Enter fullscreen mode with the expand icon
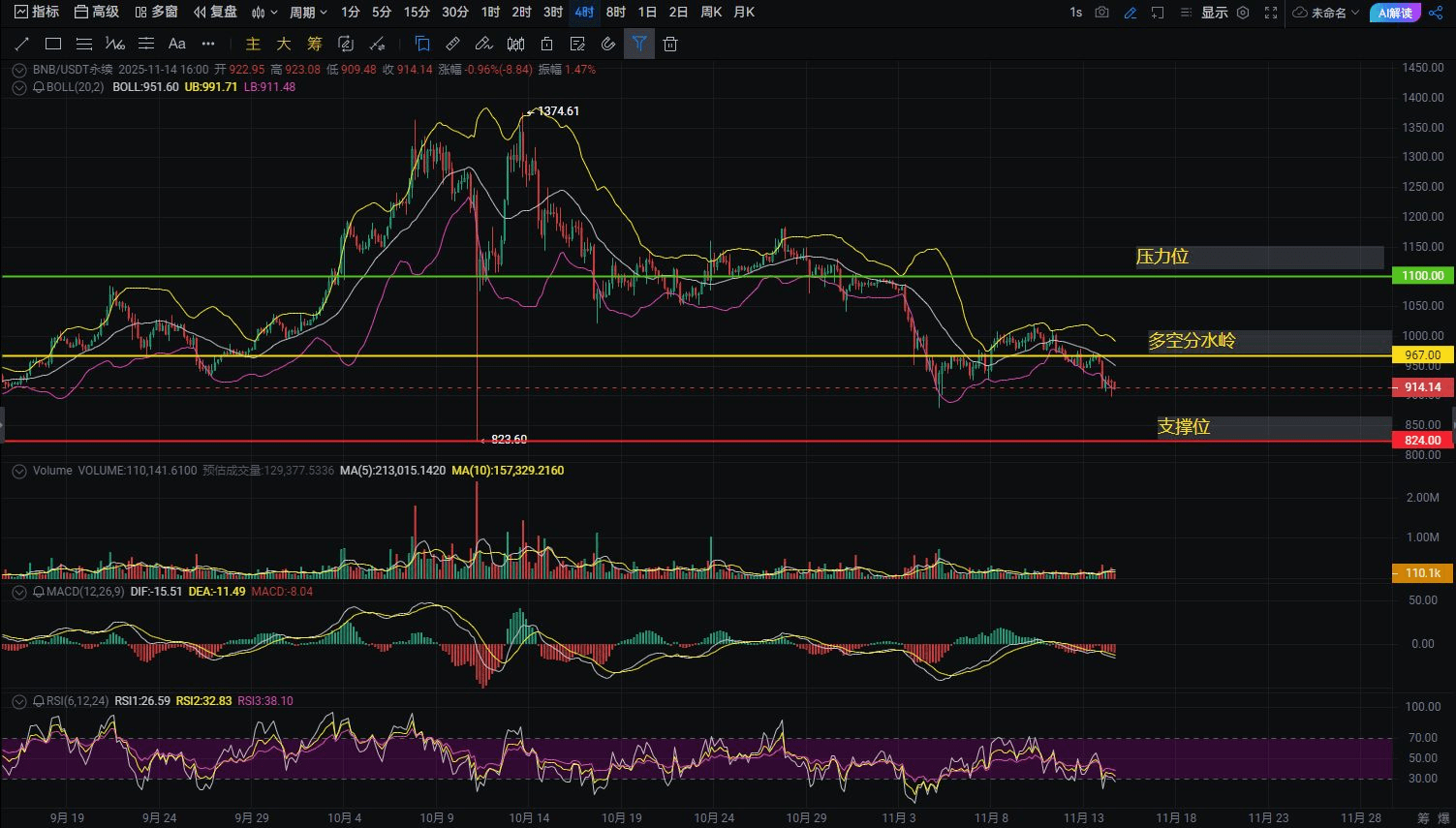The image size is (1456, 828). 1271,13
